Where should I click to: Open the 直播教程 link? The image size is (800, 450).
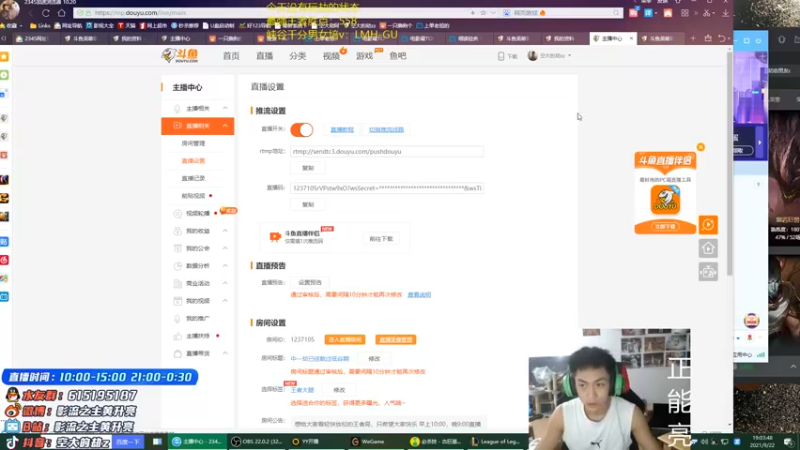click(x=342, y=130)
